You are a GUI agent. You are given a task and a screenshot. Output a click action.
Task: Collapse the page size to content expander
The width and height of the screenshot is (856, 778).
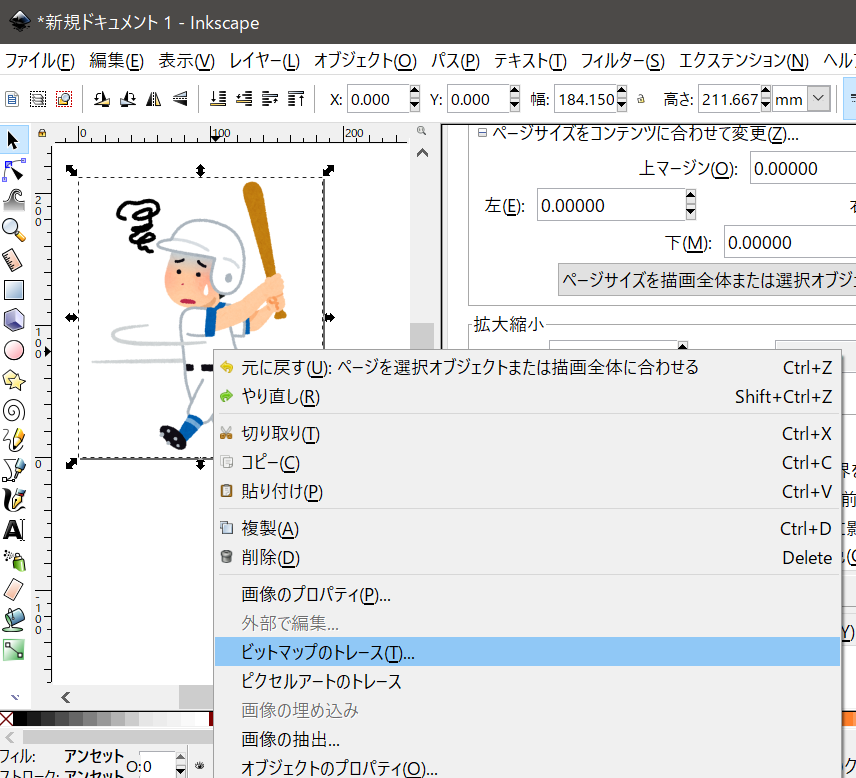pos(482,133)
